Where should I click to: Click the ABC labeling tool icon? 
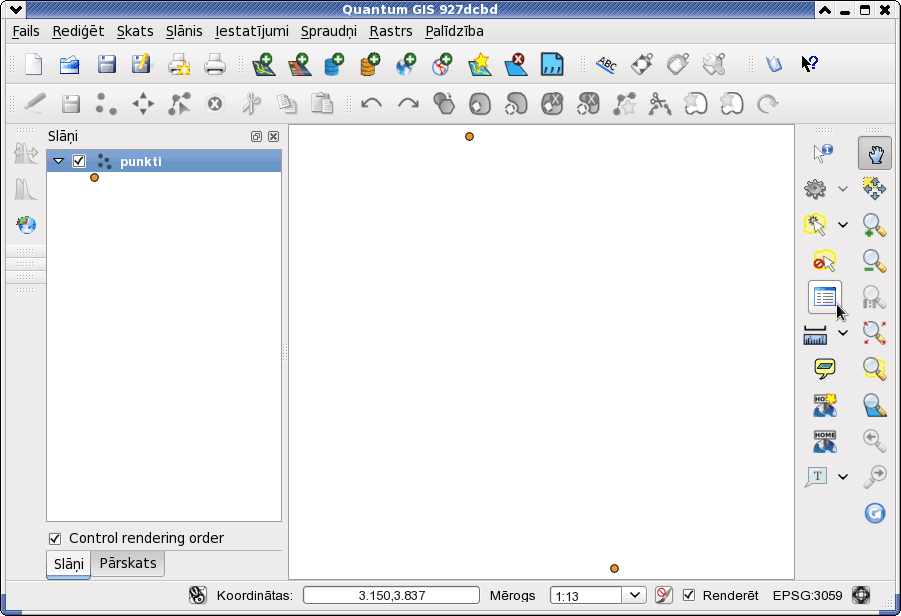[x=607, y=64]
